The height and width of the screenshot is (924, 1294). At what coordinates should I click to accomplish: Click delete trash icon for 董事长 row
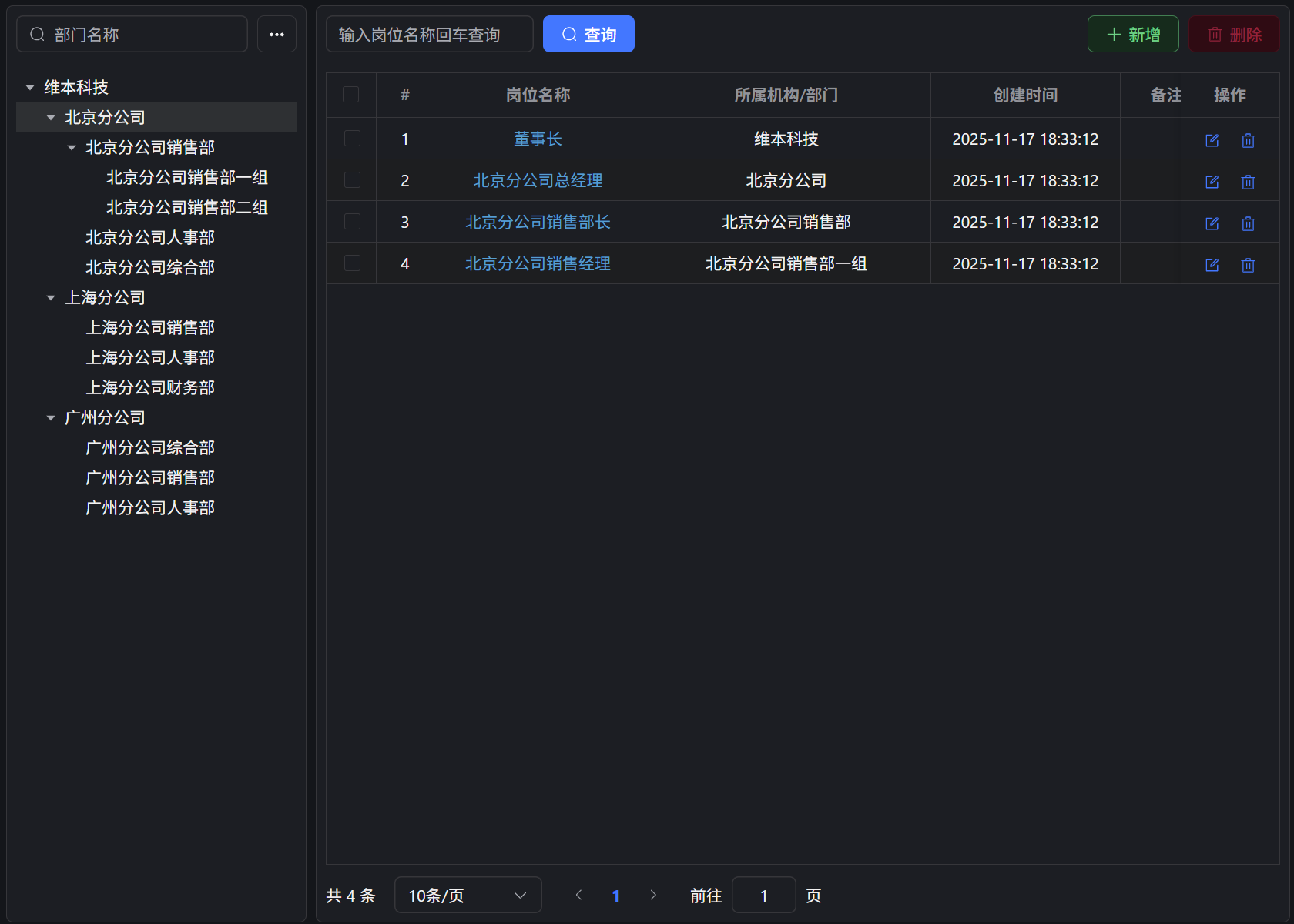coord(1248,140)
